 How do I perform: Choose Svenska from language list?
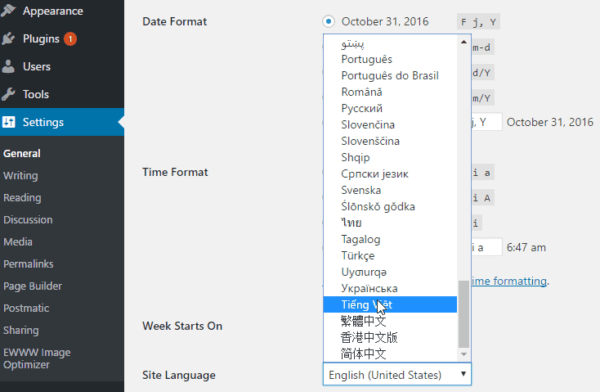point(390,190)
